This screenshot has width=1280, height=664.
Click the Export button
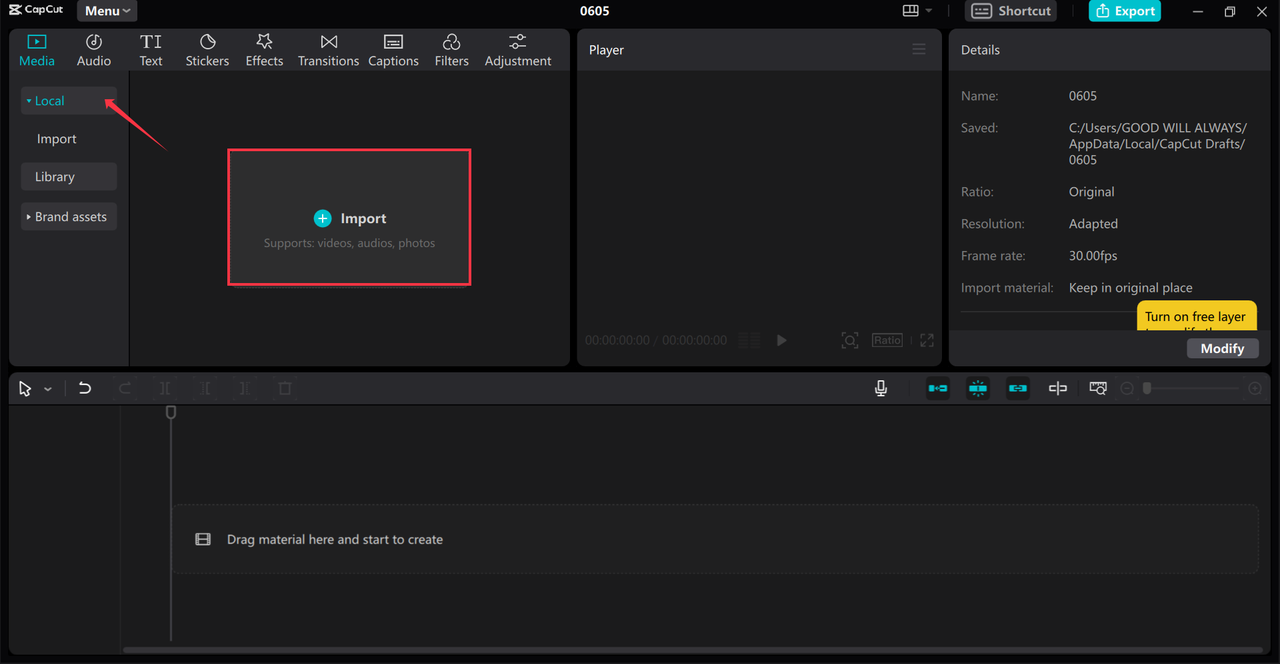[x=1125, y=11]
